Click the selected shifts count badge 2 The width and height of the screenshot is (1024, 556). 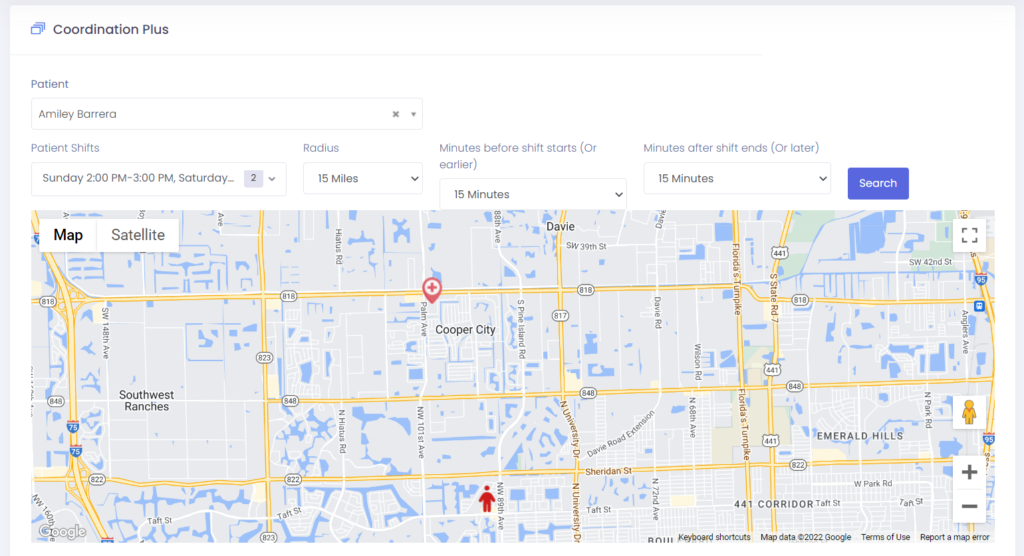point(253,178)
